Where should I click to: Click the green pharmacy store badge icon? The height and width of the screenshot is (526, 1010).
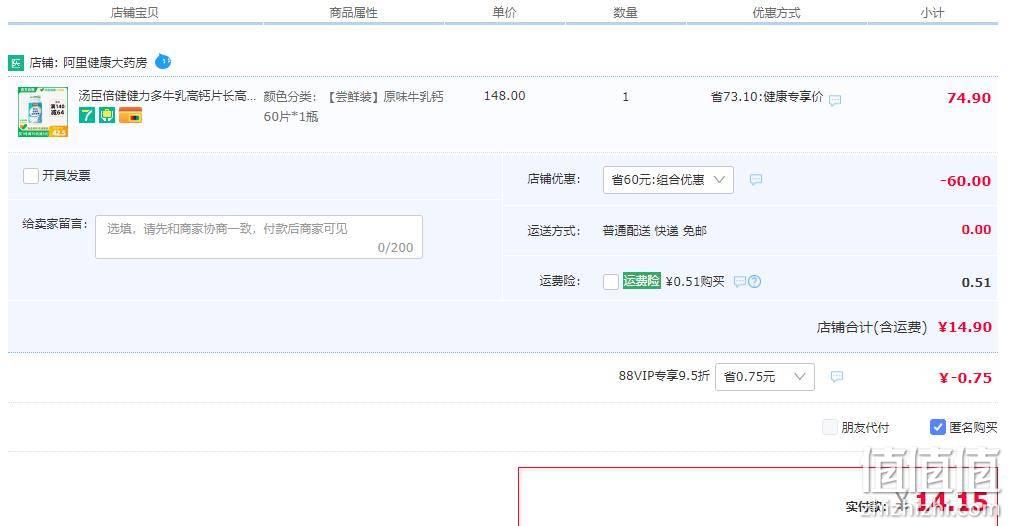pos(15,62)
